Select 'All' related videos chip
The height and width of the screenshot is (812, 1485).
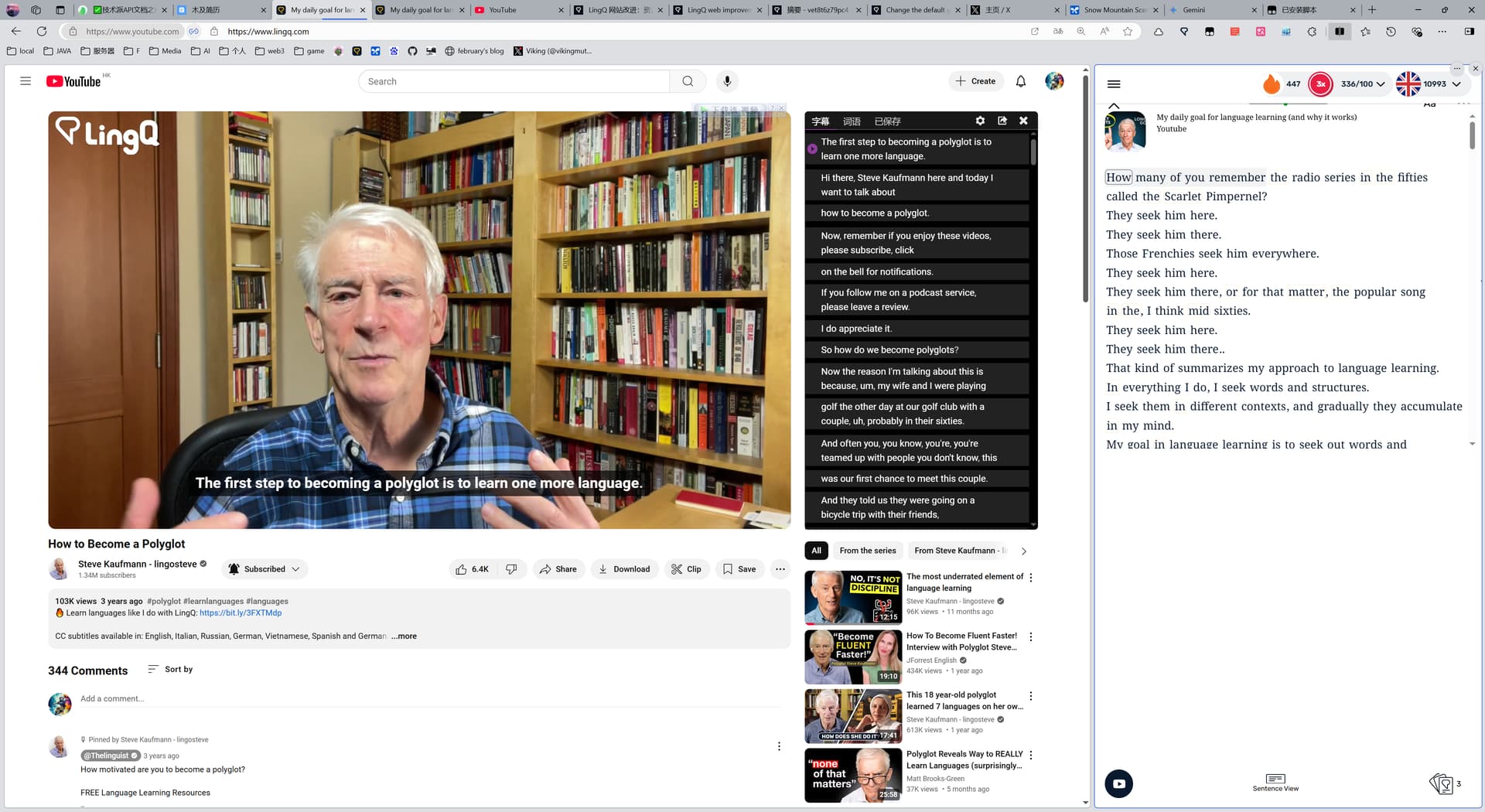click(816, 551)
